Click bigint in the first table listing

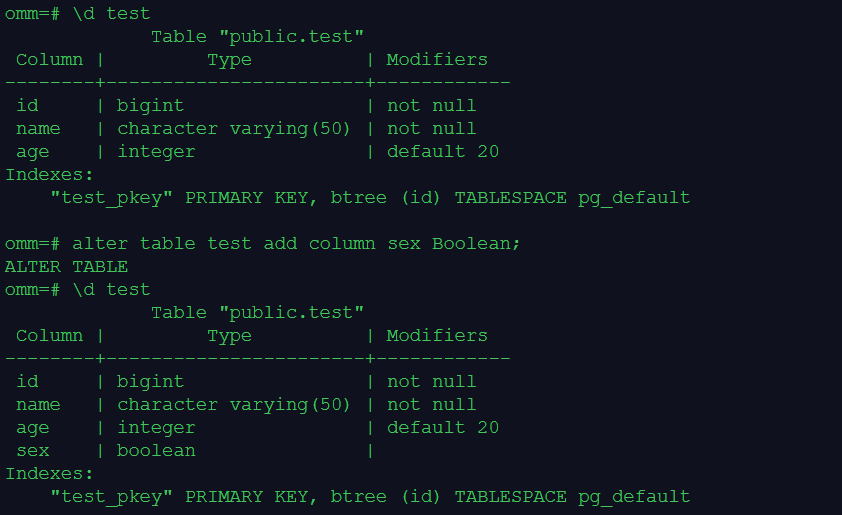150,105
